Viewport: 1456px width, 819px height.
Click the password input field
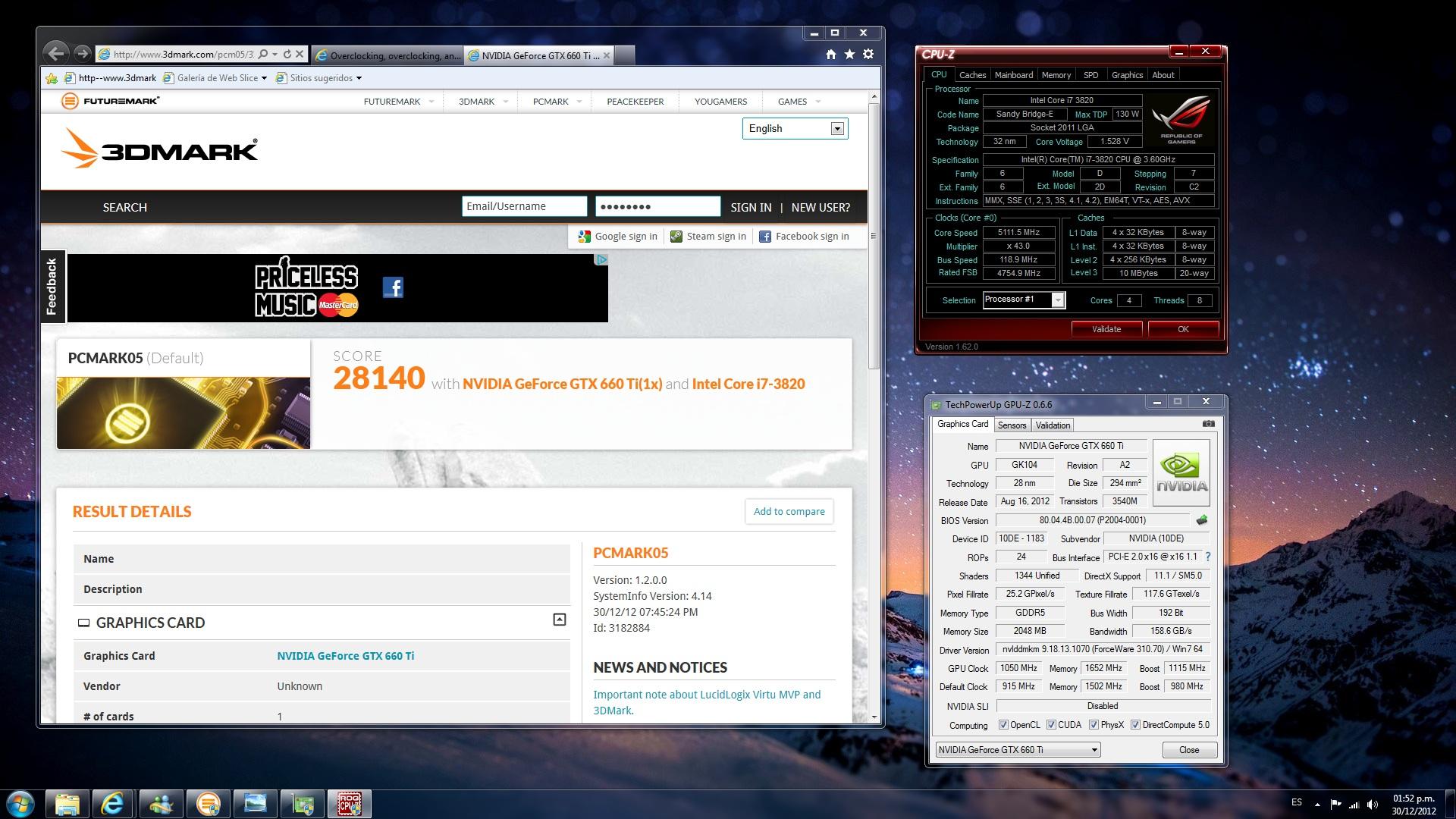point(657,206)
